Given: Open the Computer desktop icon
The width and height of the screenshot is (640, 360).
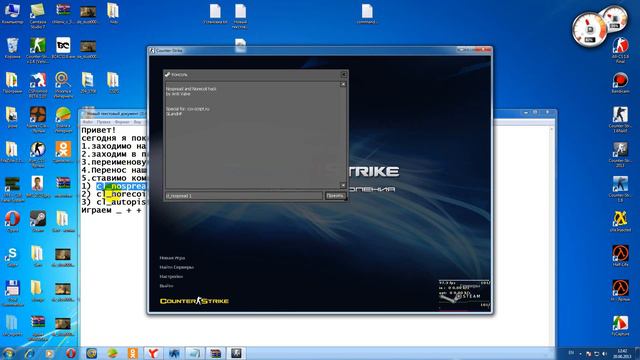Looking at the screenshot, I should coord(12,13).
